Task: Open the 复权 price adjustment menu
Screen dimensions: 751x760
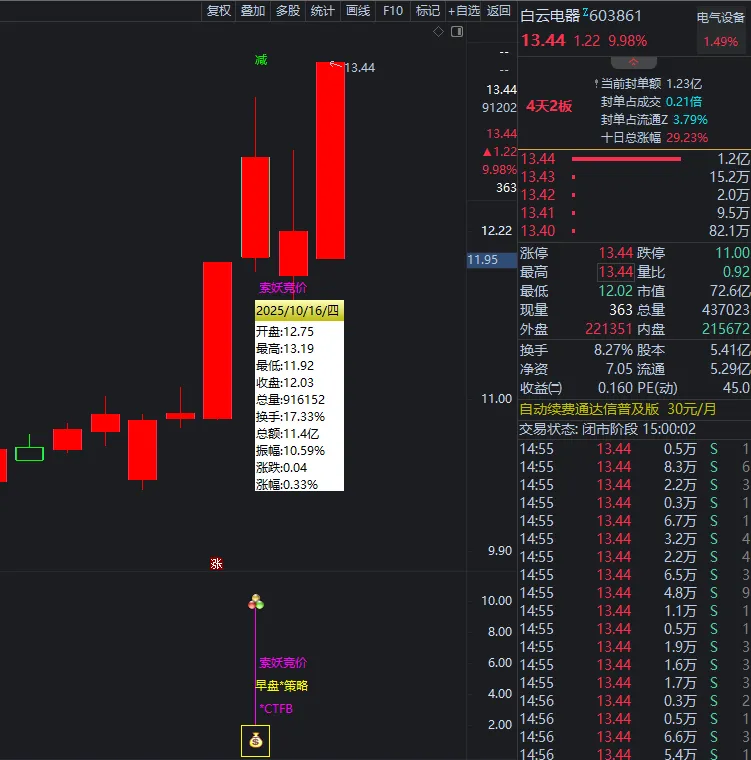Action: tap(218, 11)
